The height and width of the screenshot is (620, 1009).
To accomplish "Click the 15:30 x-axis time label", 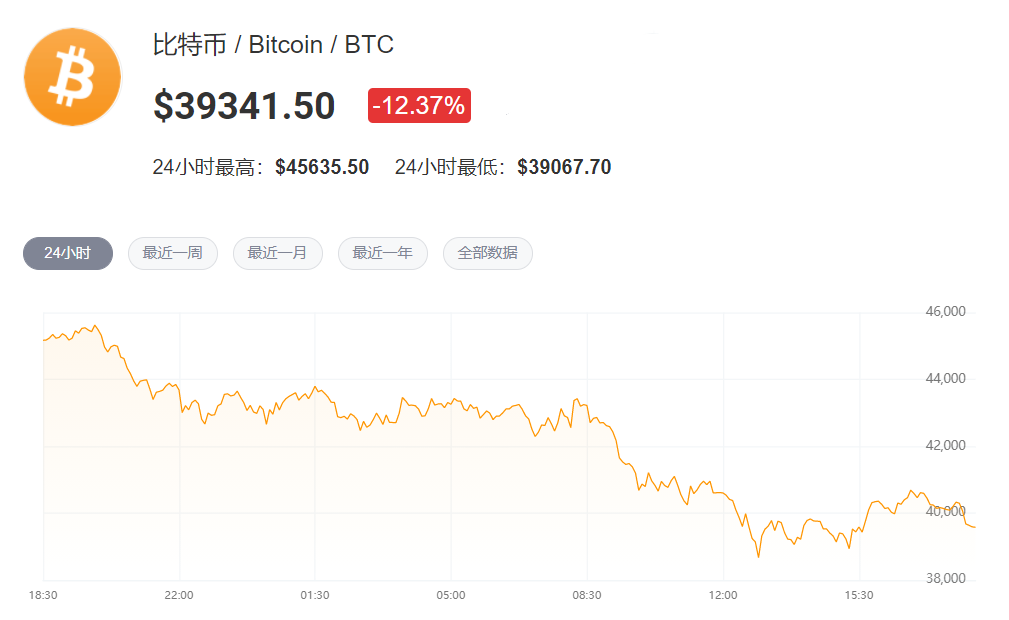I will point(859,595).
